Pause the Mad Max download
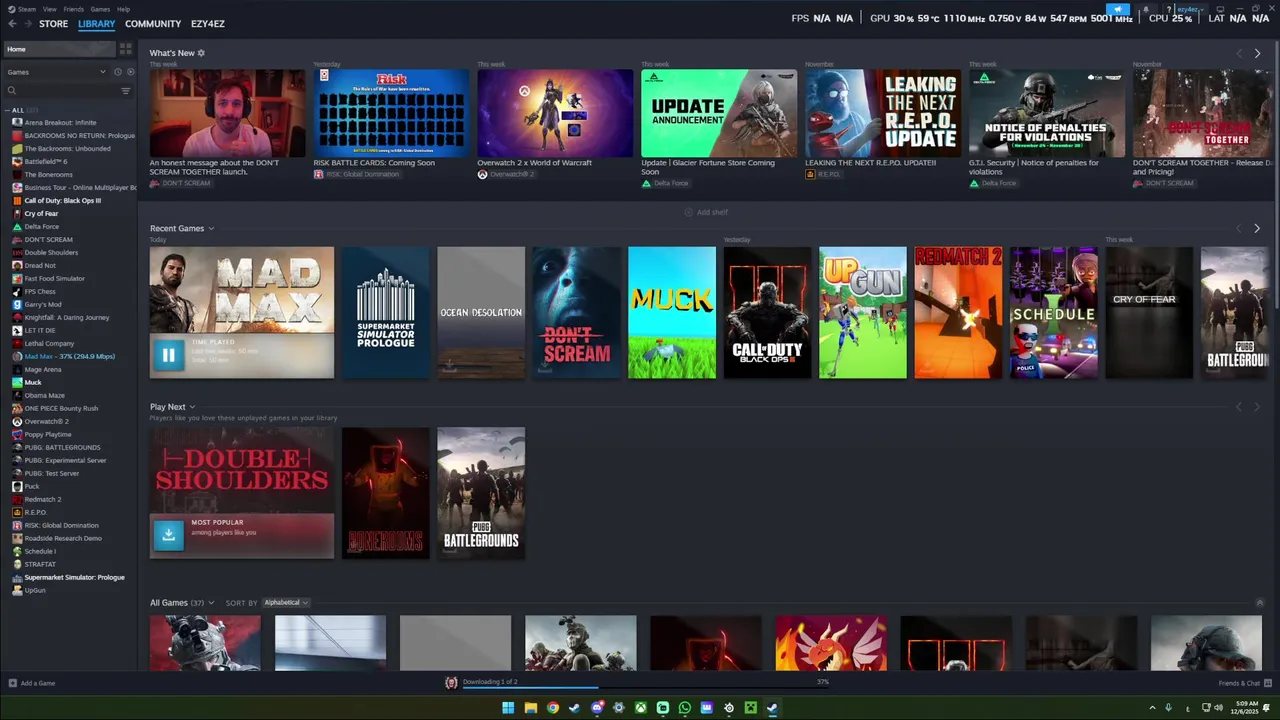 click(168, 354)
